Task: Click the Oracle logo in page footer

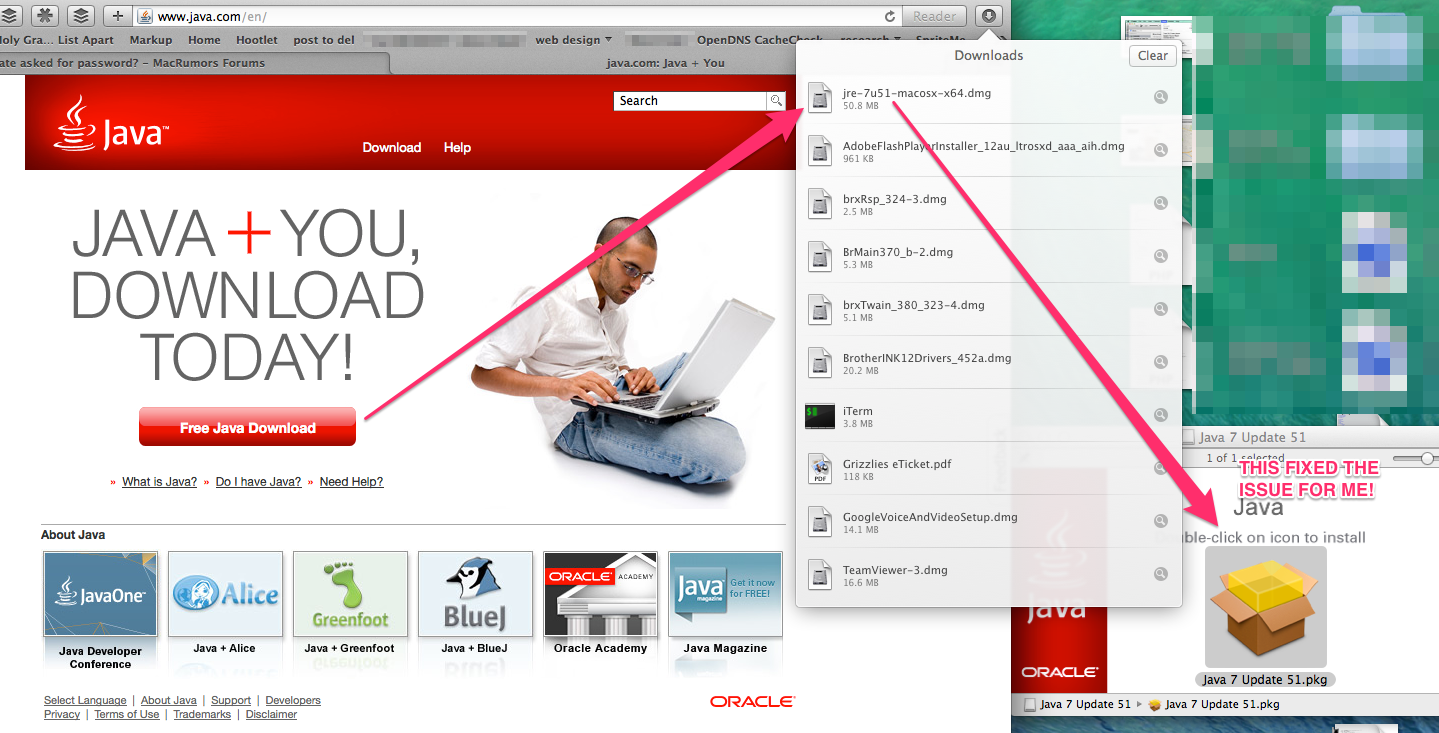Action: click(753, 702)
